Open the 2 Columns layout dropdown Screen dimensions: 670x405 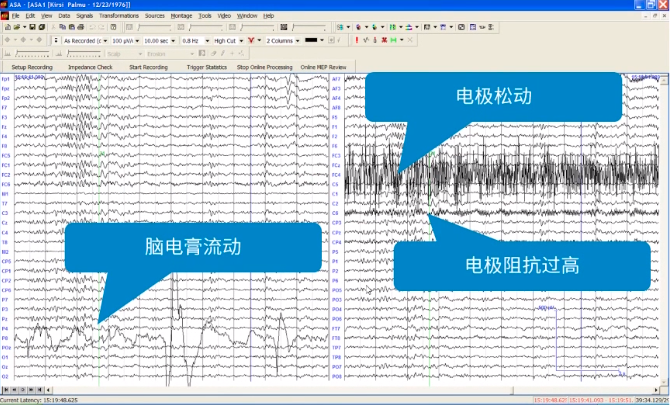coord(297,41)
